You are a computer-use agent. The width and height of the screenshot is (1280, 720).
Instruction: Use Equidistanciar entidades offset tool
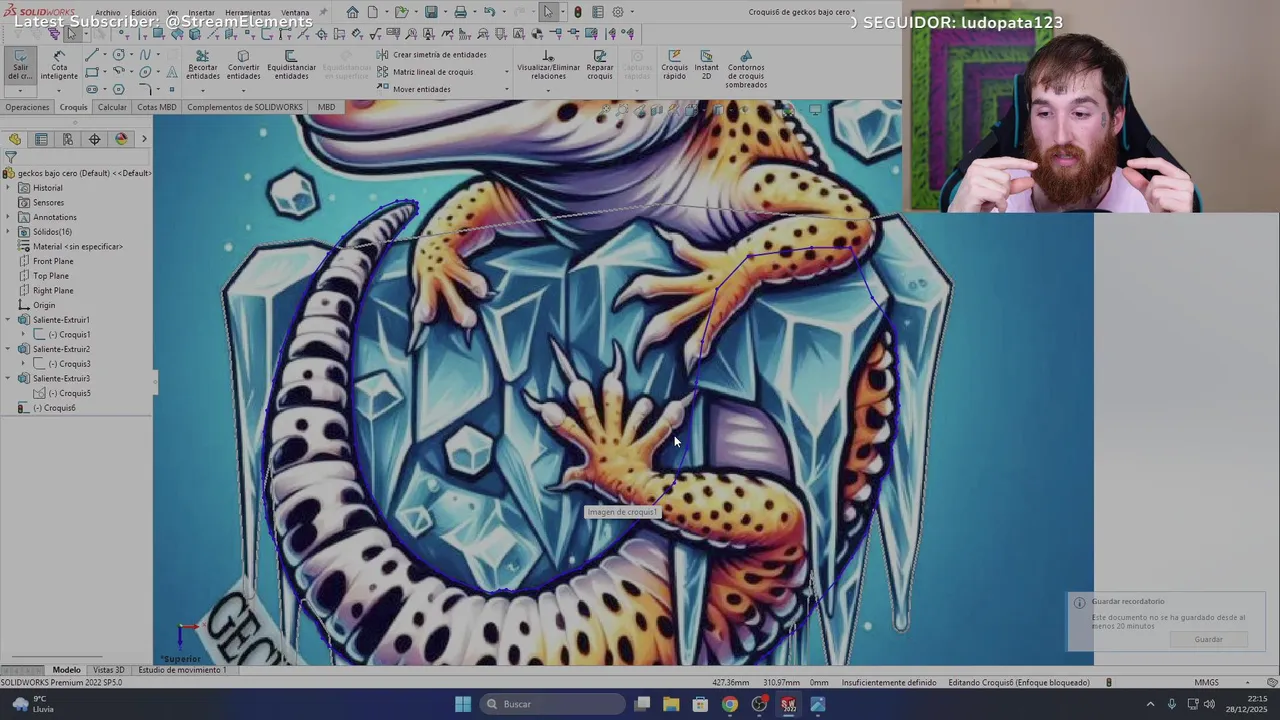click(291, 65)
